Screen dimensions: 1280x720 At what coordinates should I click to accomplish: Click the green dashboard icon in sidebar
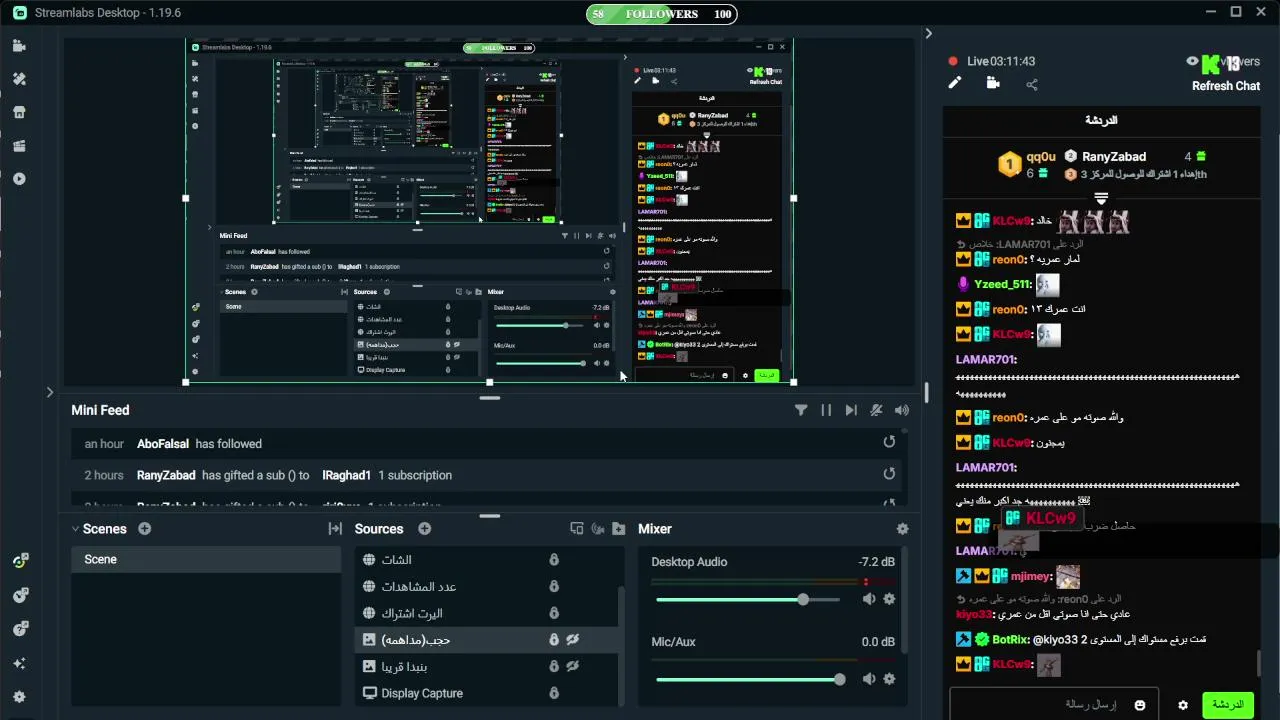click(20, 561)
